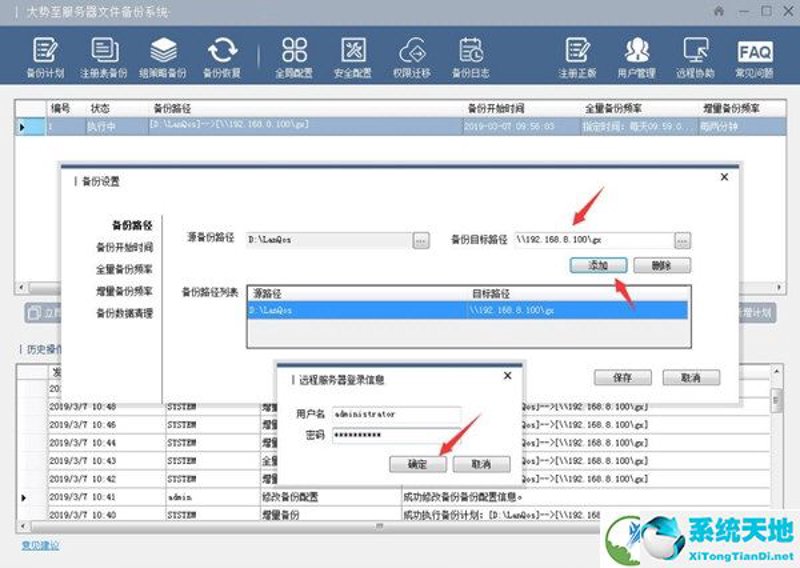The width and height of the screenshot is (800, 568).
Task: Click the 目标路径 column header
Action: click(578, 293)
